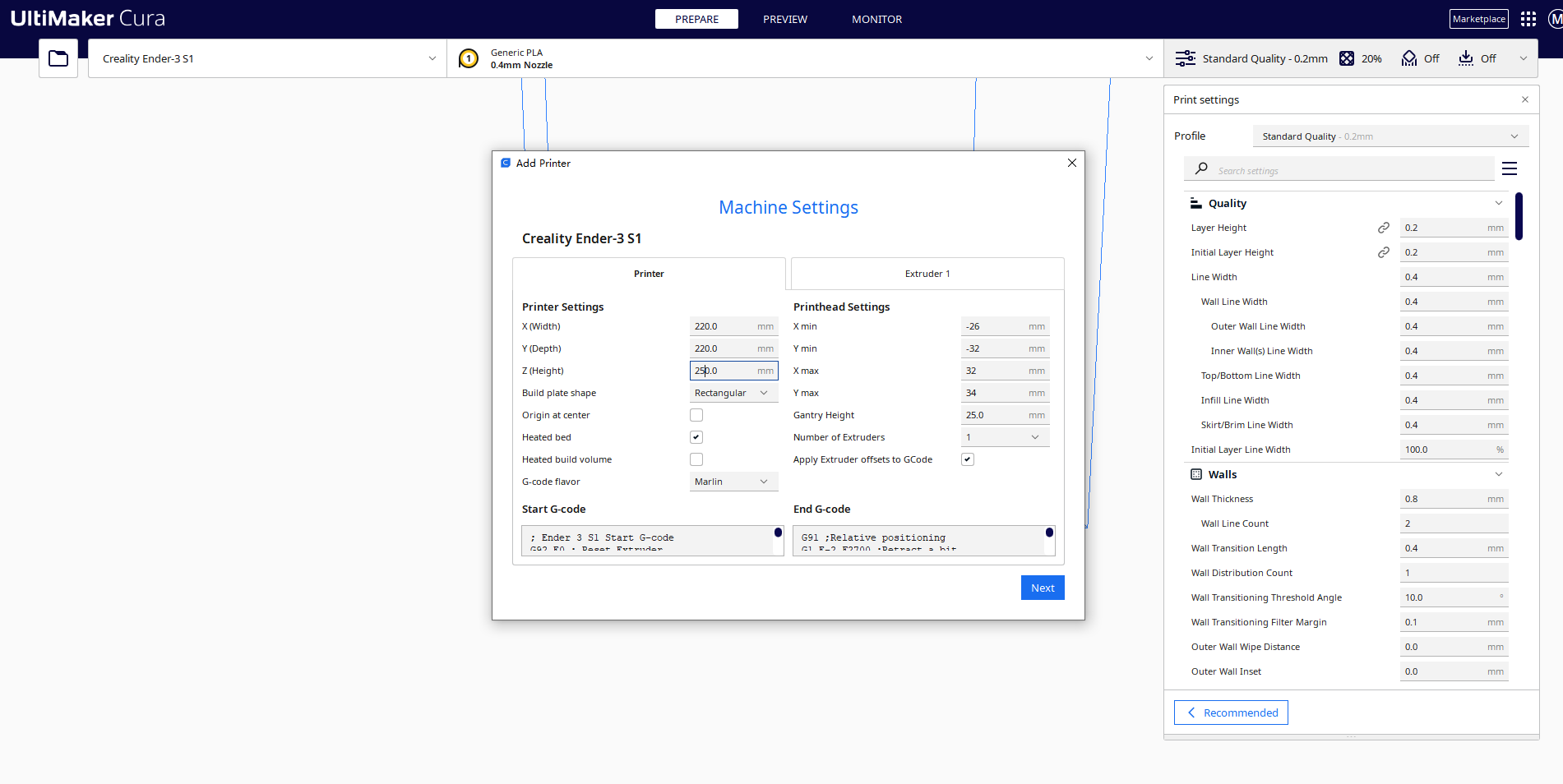The height and width of the screenshot is (784, 1563).
Task: Click the Next button
Action: coord(1043,588)
